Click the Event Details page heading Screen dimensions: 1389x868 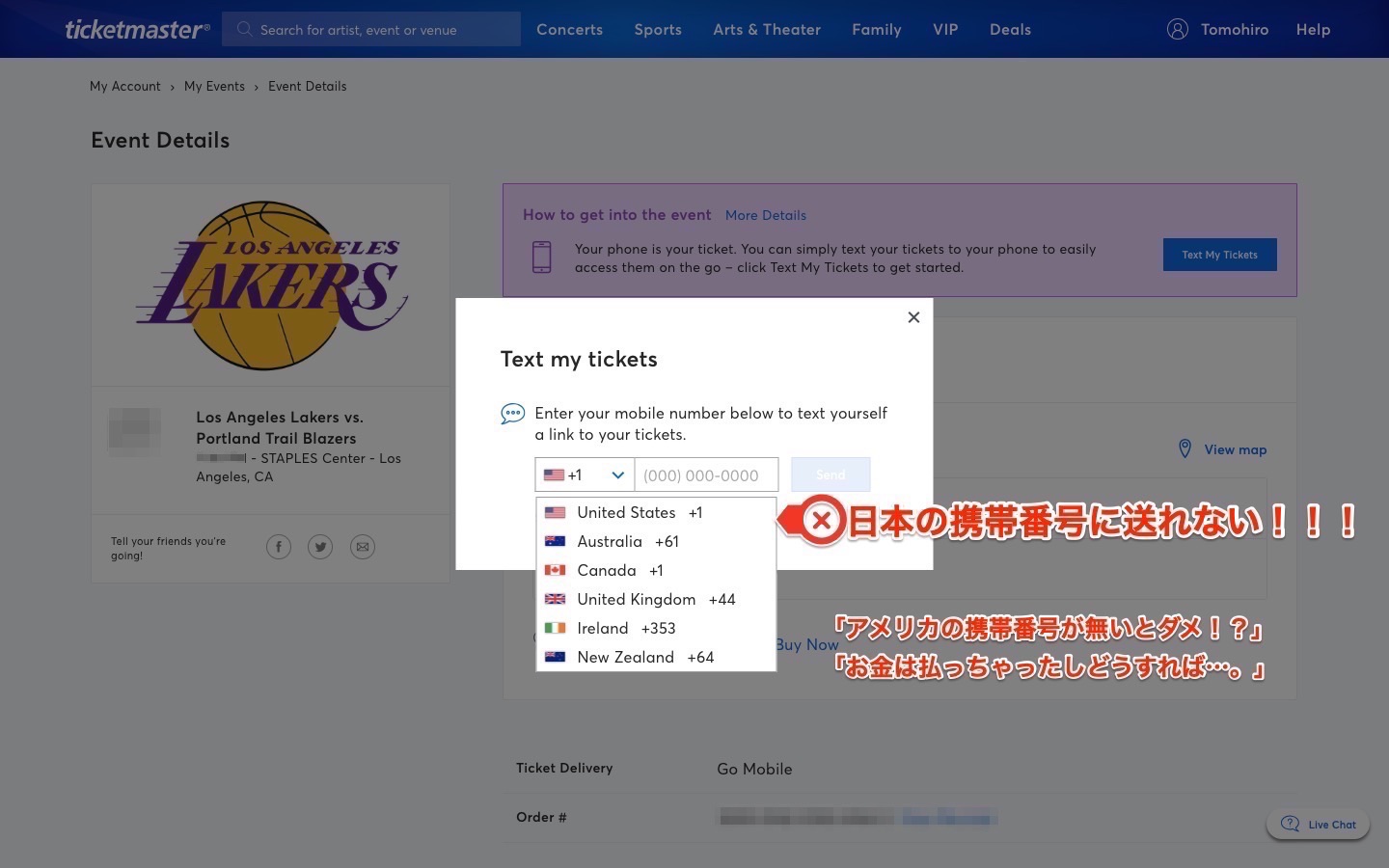(x=160, y=140)
